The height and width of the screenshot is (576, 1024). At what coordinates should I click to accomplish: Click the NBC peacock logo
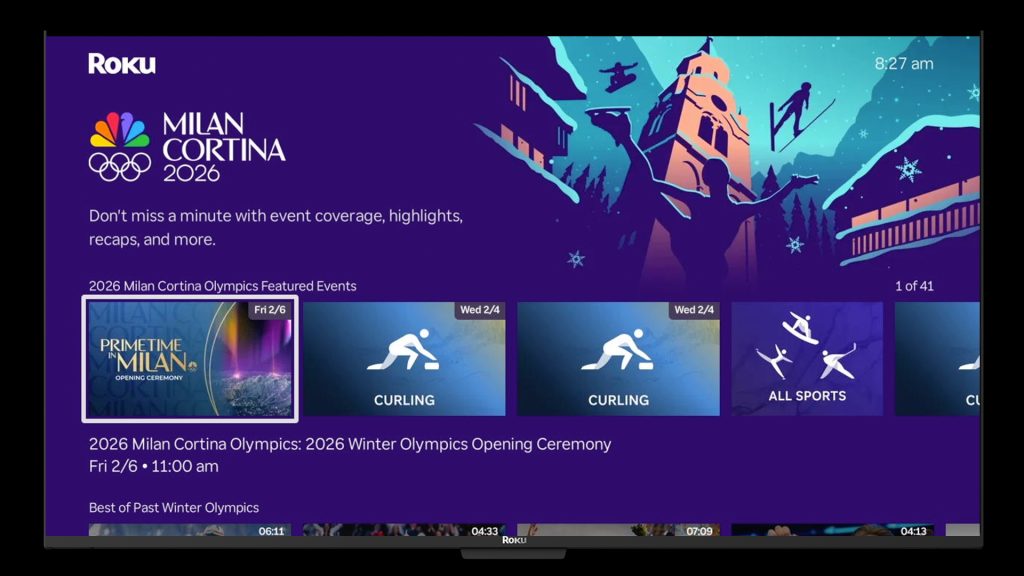click(x=119, y=130)
